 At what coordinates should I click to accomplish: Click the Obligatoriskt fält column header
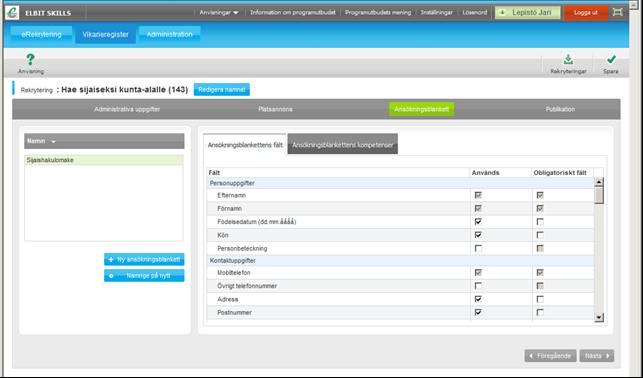pyautogui.click(x=562, y=173)
